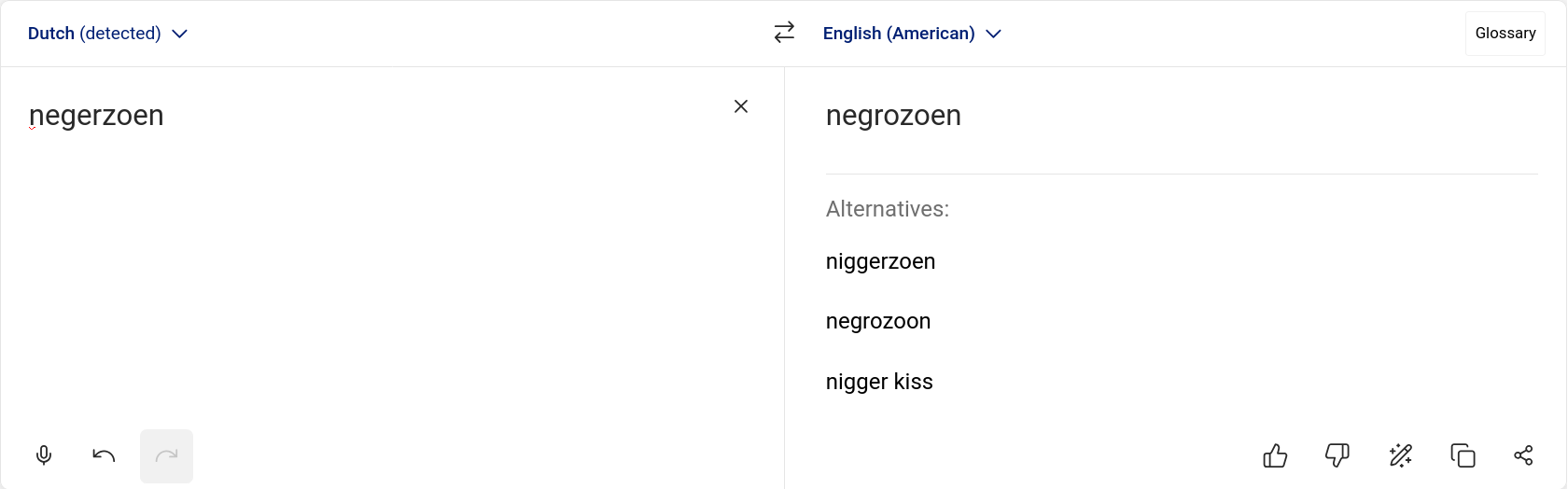Undo the last source text edit

(x=104, y=455)
